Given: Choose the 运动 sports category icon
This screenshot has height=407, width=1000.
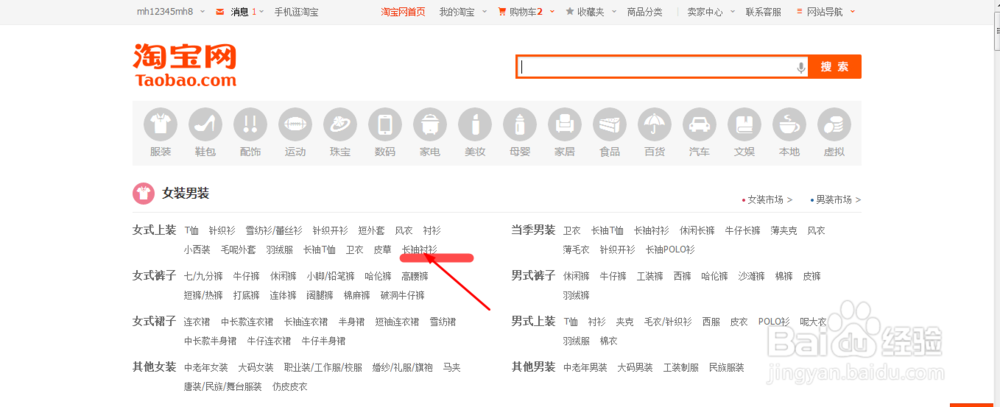Looking at the screenshot, I should tap(295, 124).
